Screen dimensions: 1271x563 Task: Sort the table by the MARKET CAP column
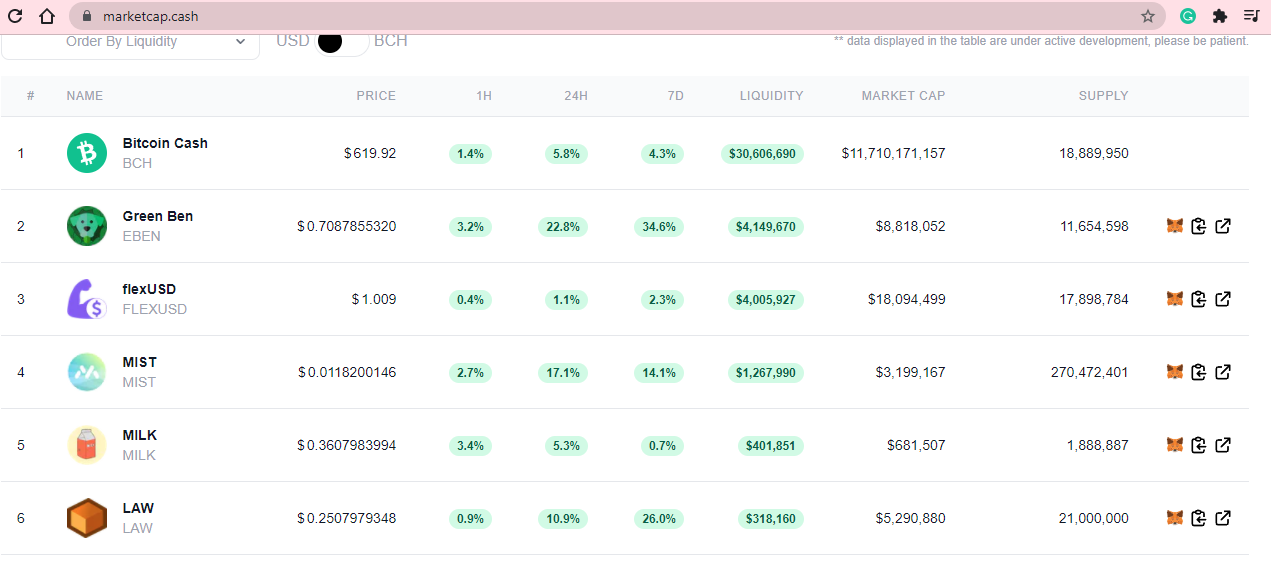(903, 96)
